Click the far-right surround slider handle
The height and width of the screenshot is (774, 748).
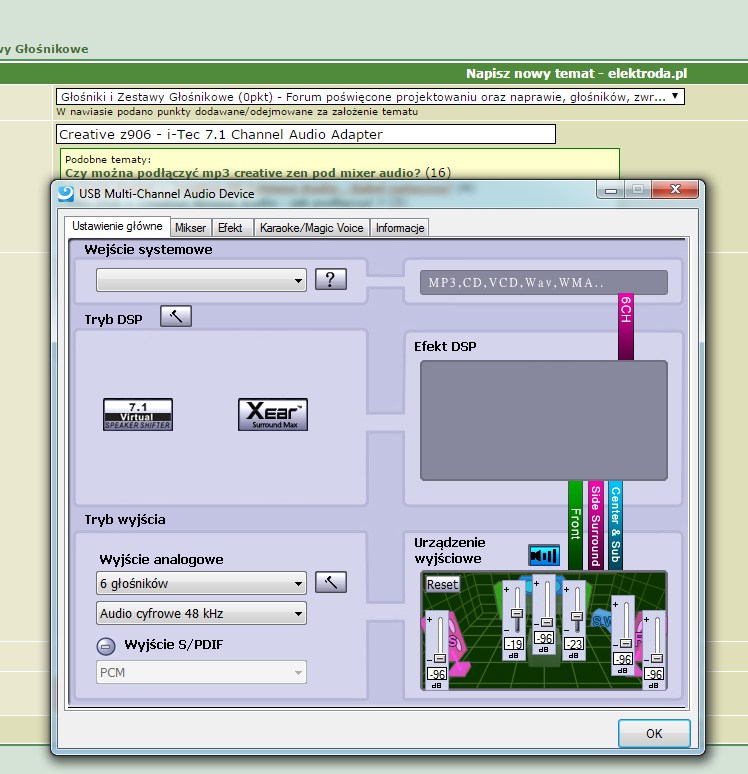[x=657, y=658]
